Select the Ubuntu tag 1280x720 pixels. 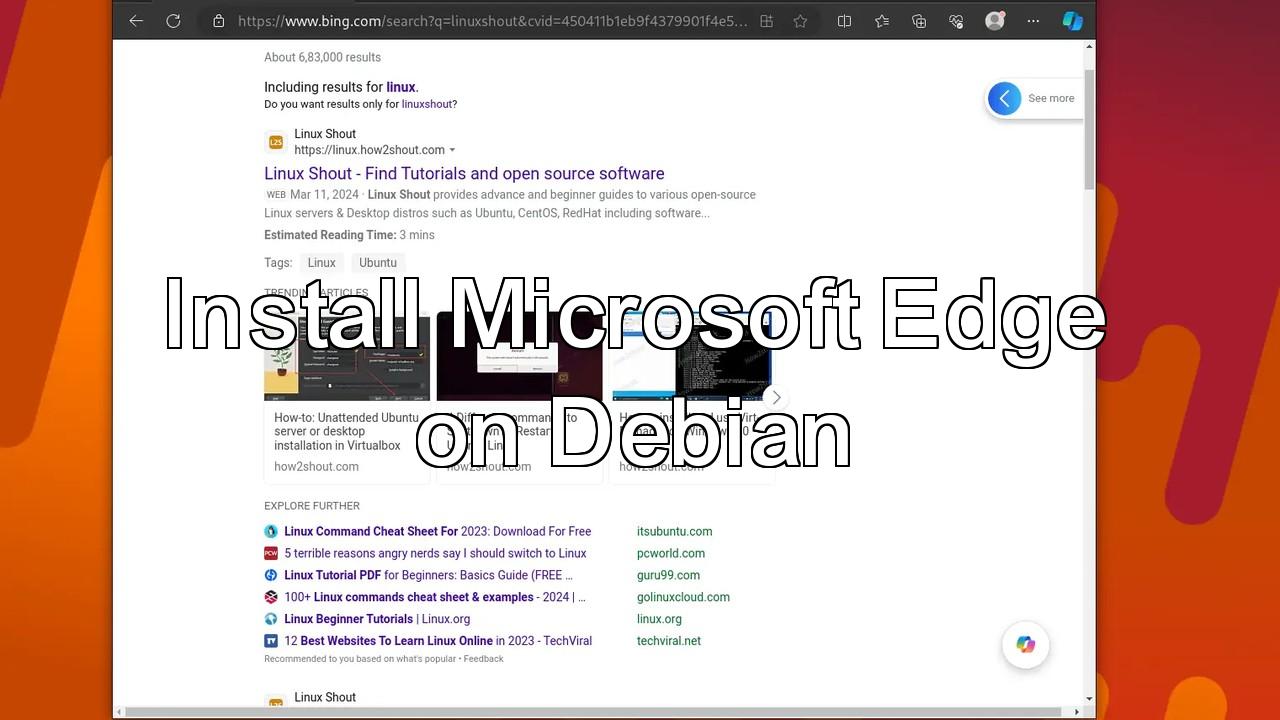(377, 263)
